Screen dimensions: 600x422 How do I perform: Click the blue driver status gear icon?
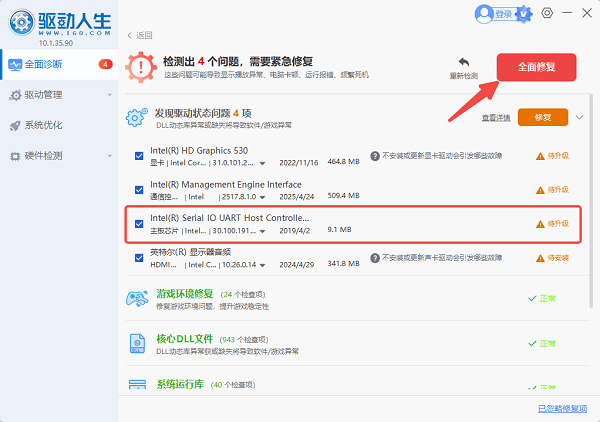point(137,117)
